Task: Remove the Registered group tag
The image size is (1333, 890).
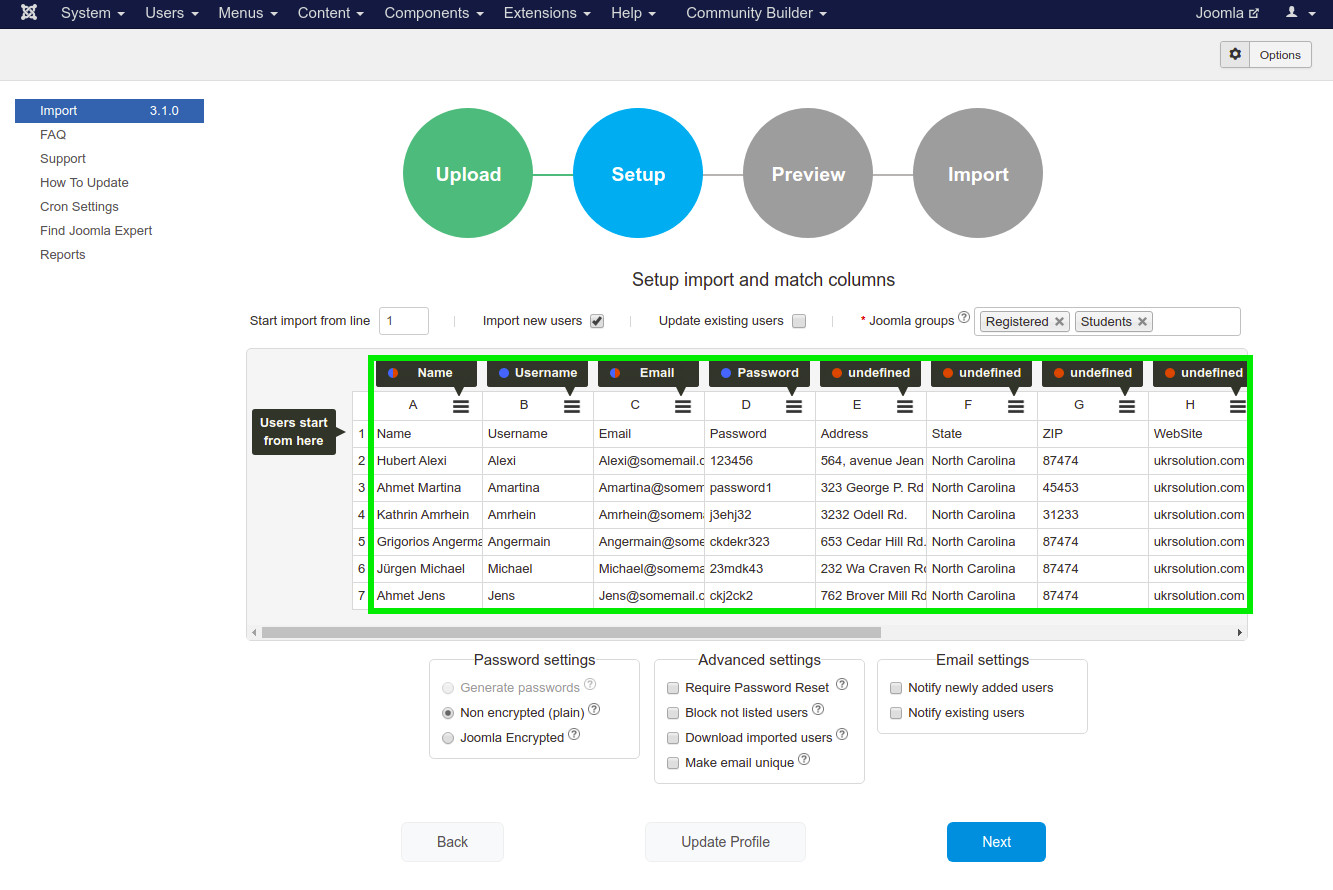Action: tap(1059, 322)
